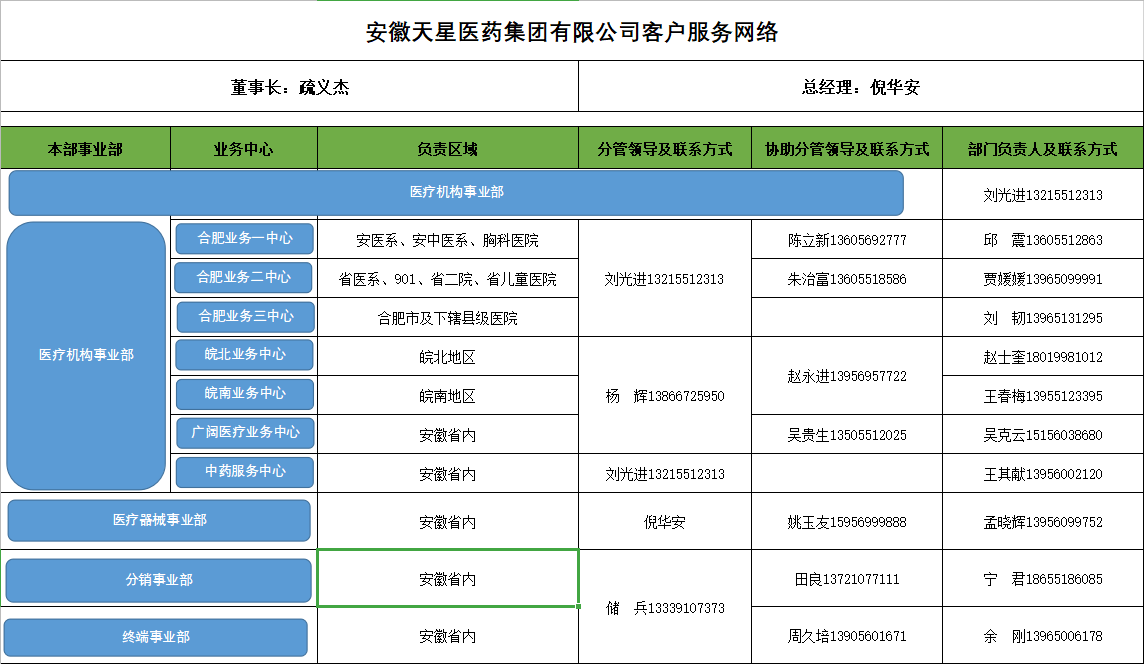The image size is (1144, 664).
Task: Click the green fill handle of the selected cell
Action: 579,606
